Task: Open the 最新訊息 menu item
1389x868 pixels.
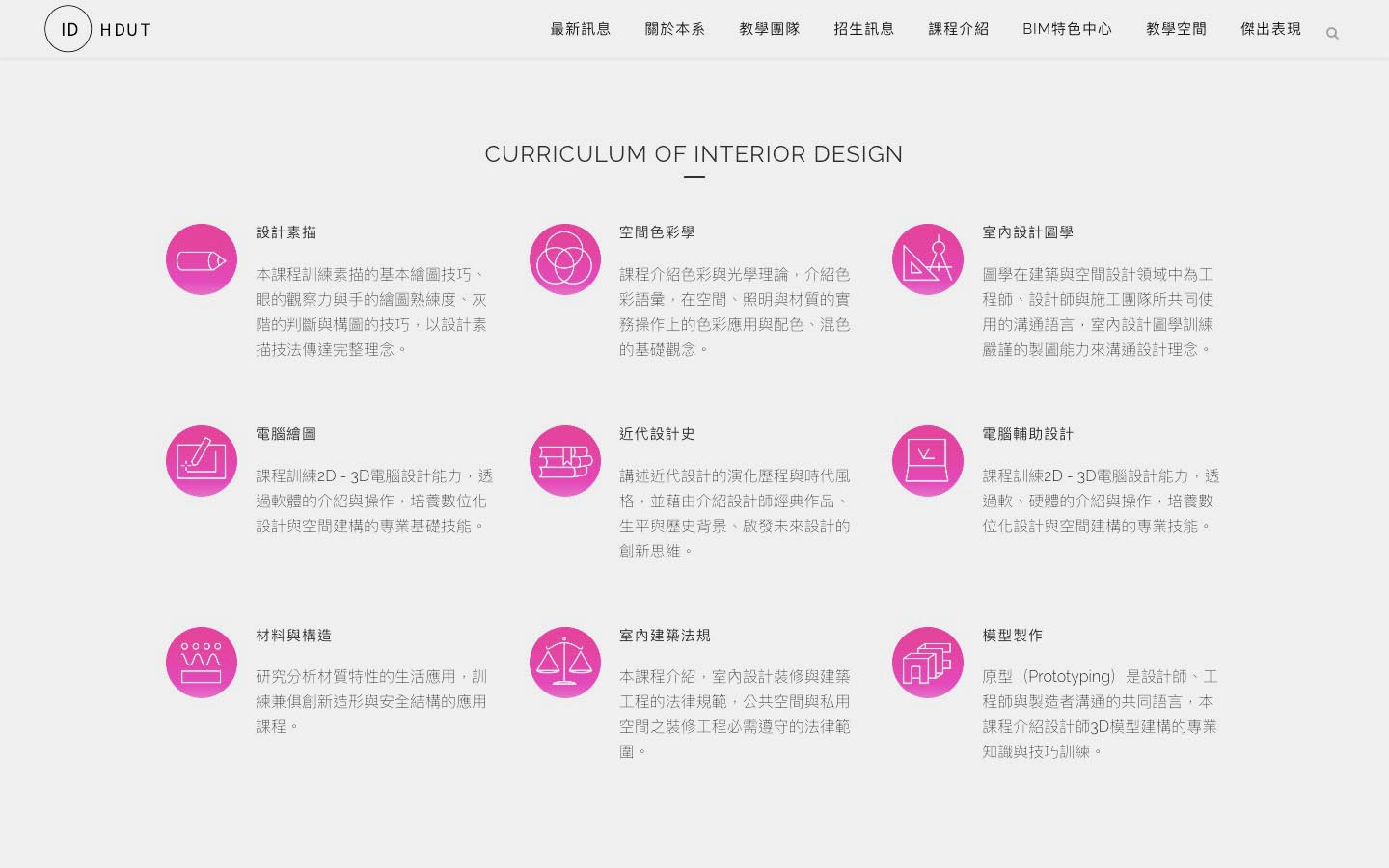Action: click(580, 29)
